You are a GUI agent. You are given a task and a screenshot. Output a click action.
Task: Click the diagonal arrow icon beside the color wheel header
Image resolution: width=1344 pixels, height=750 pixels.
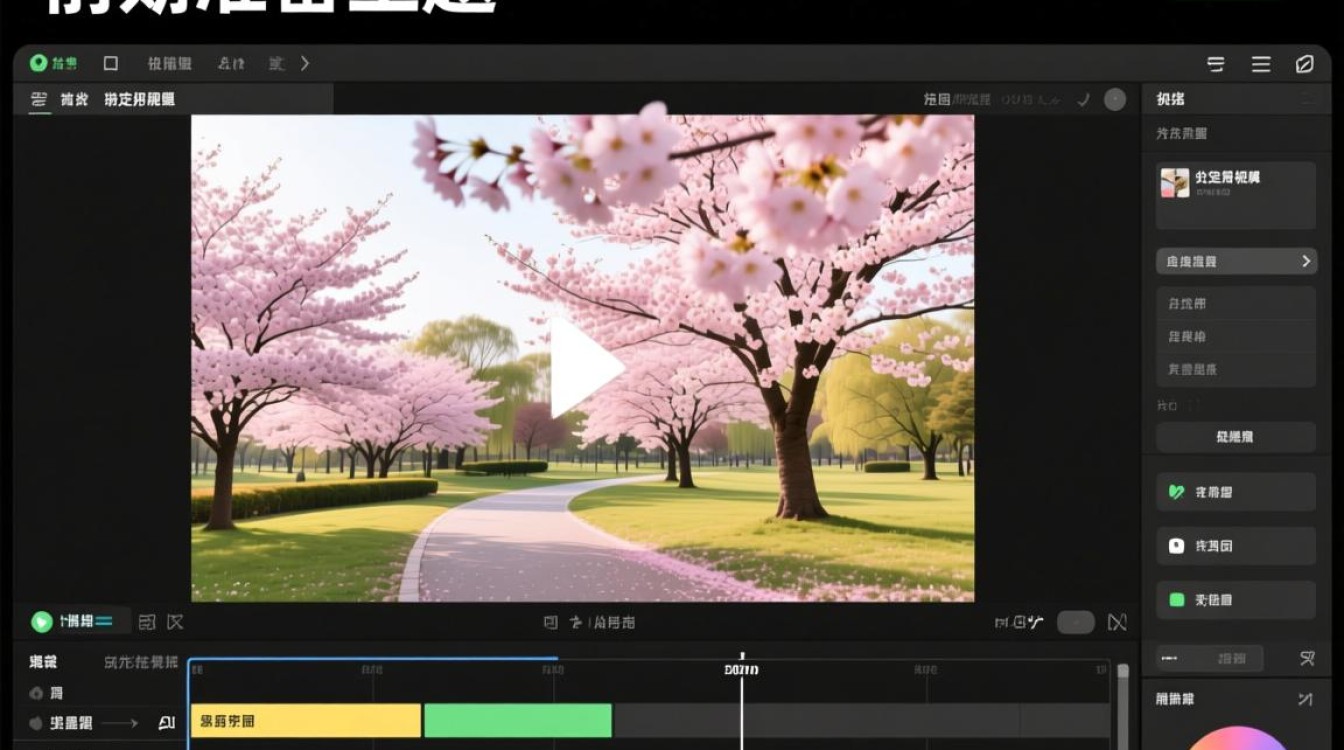pyautogui.click(x=1304, y=699)
